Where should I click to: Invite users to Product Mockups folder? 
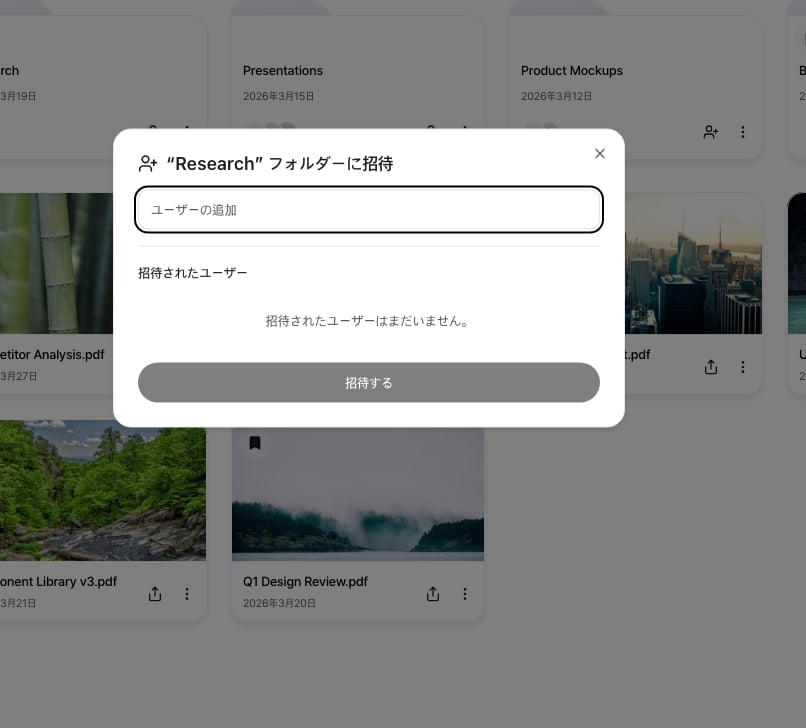tap(710, 132)
